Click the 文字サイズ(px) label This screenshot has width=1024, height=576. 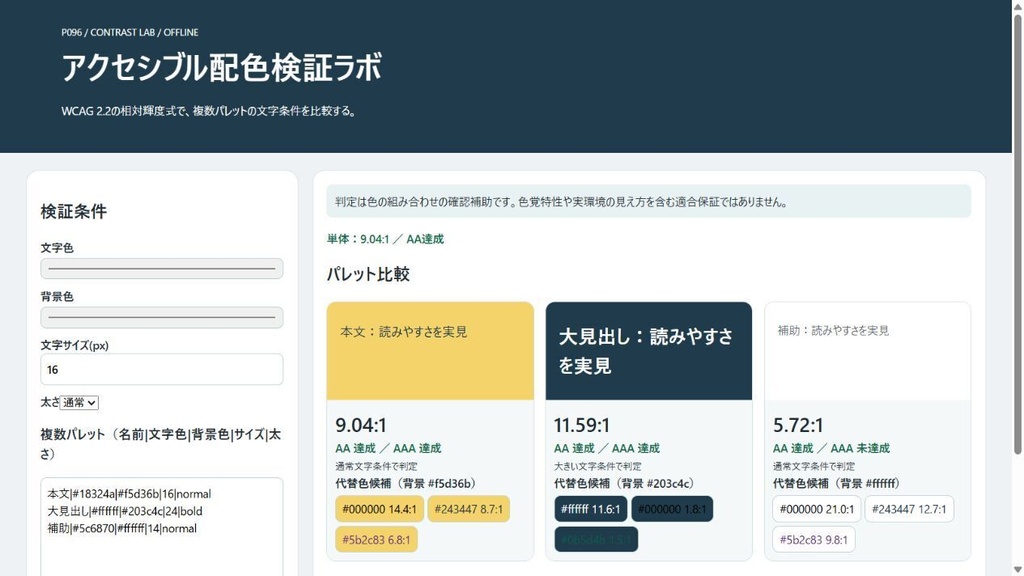coord(74,345)
